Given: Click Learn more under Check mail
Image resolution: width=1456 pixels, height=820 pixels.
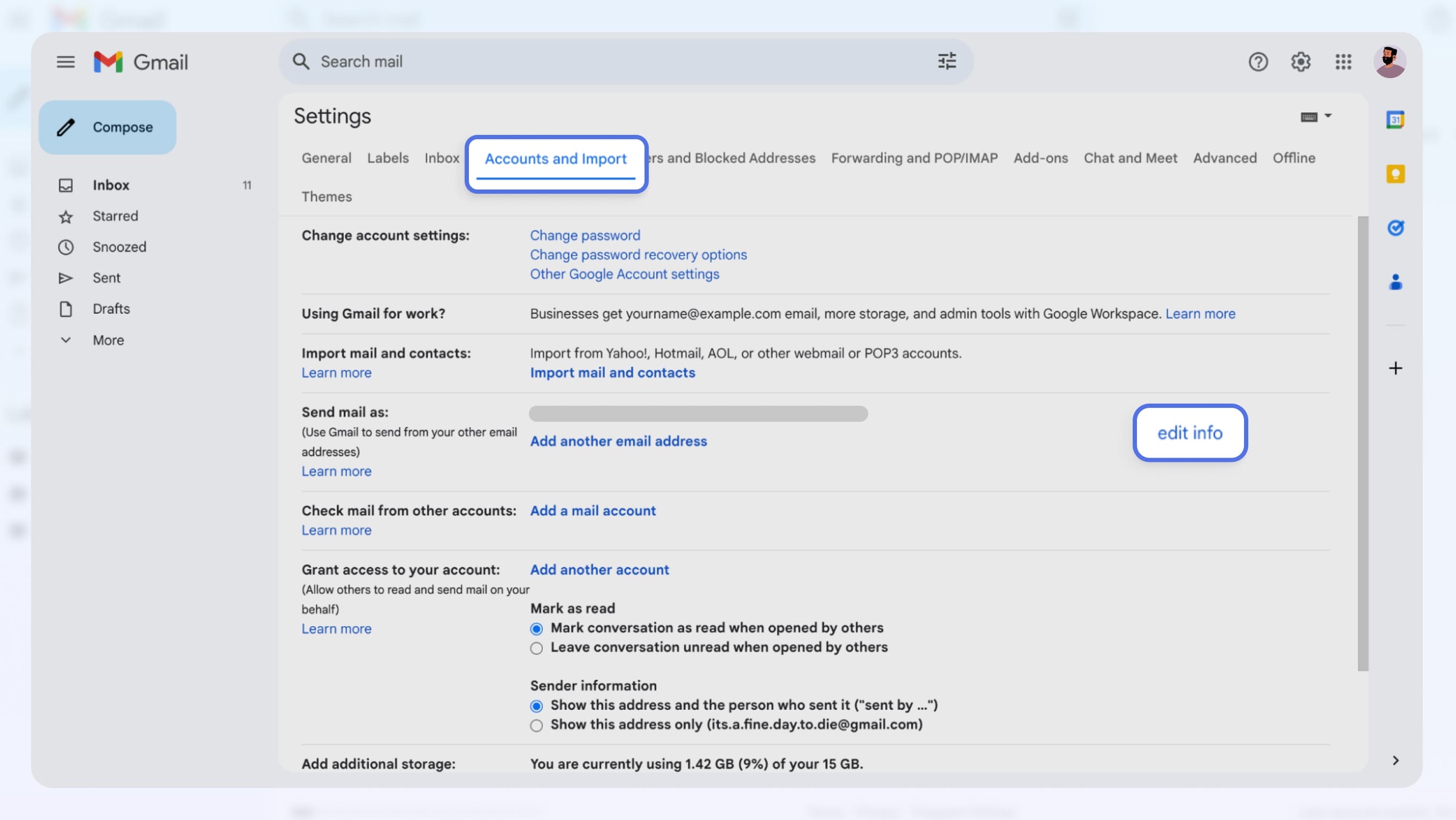Looking at the screenshot, I should (x=336, y=530).
